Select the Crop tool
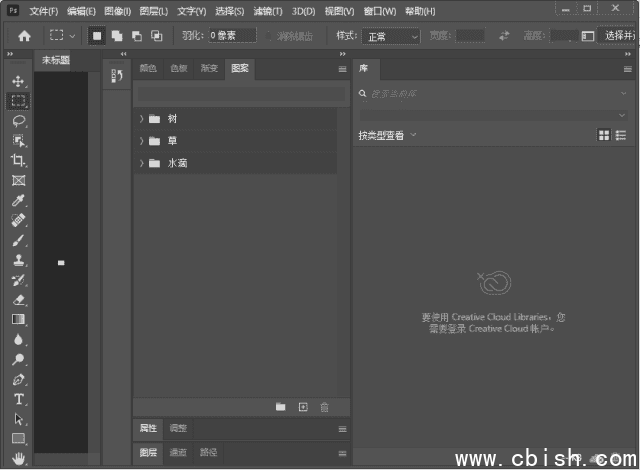 (x=18, y=160)
